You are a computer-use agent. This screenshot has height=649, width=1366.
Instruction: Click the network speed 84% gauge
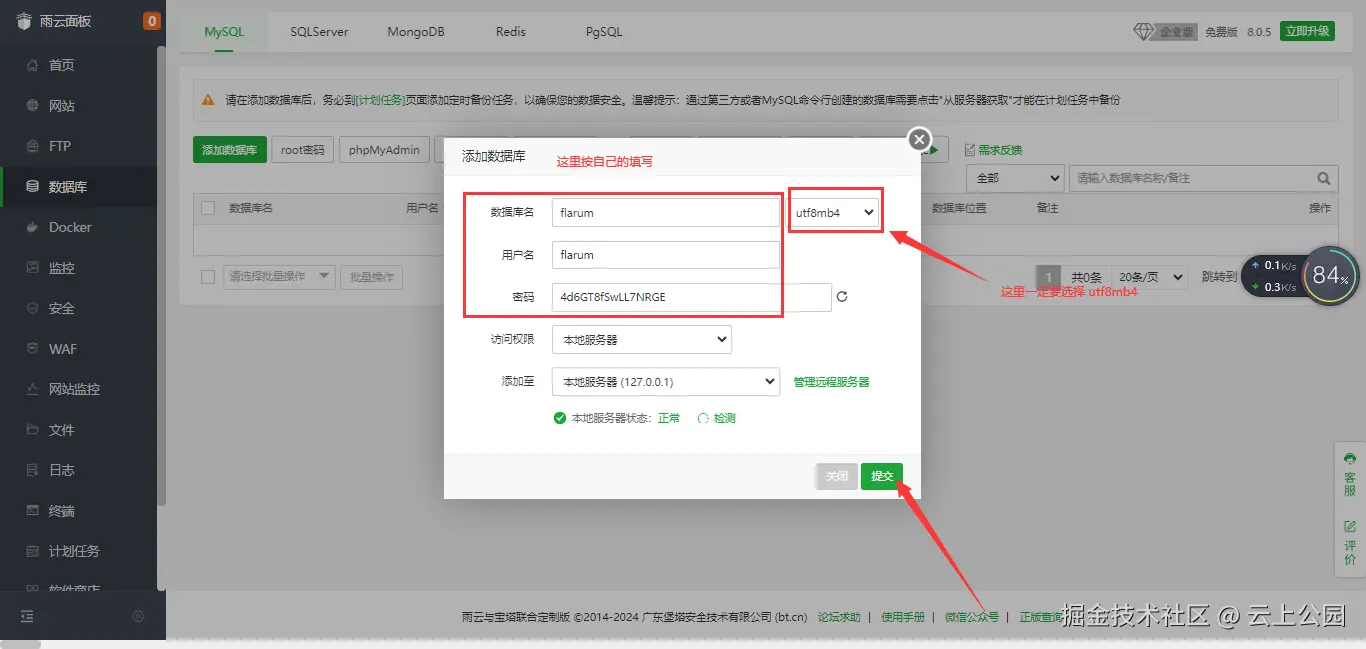(x=1330, y=275)
